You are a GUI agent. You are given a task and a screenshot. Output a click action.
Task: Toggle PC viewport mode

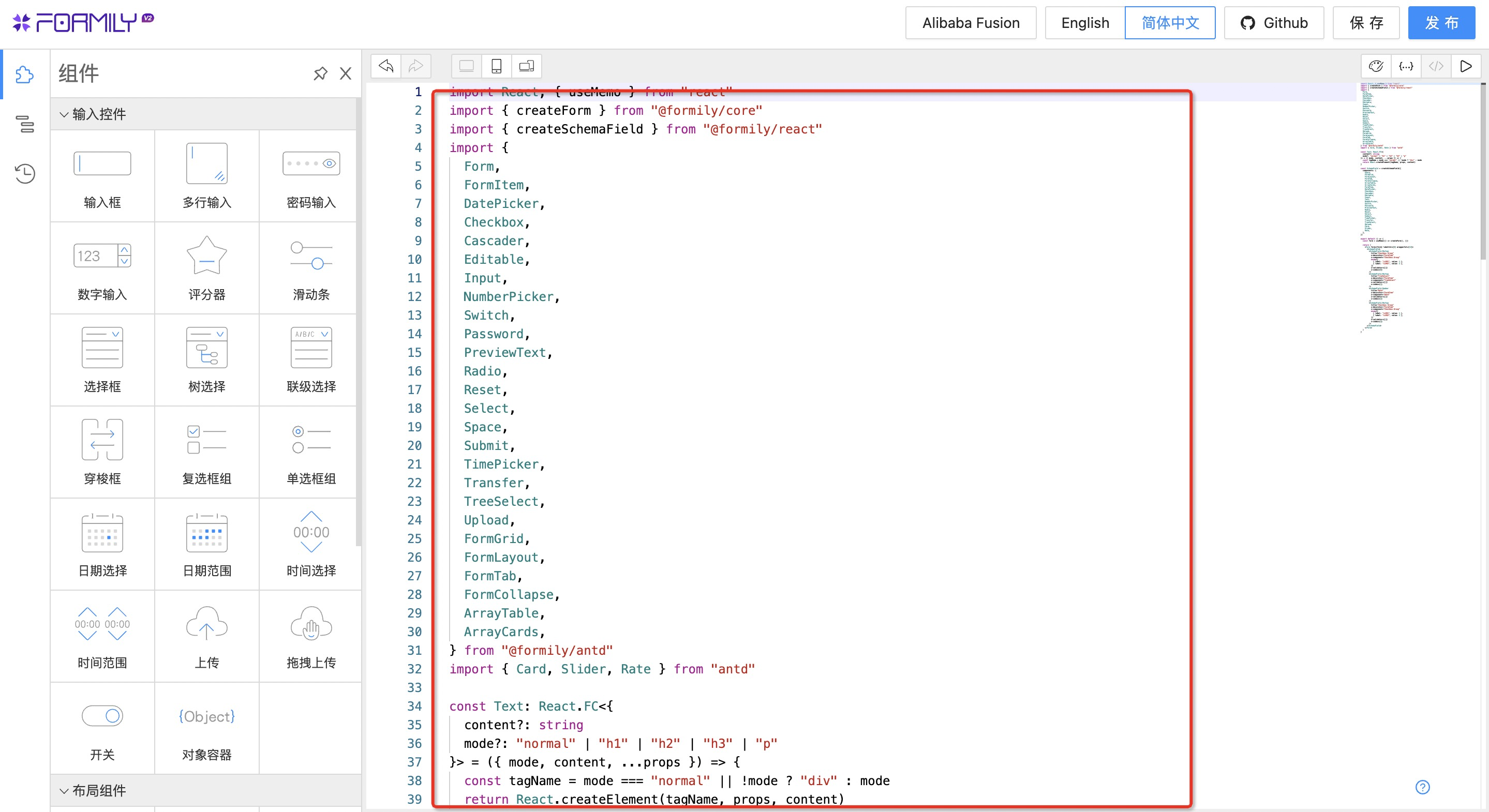click(x=466, y=66)
